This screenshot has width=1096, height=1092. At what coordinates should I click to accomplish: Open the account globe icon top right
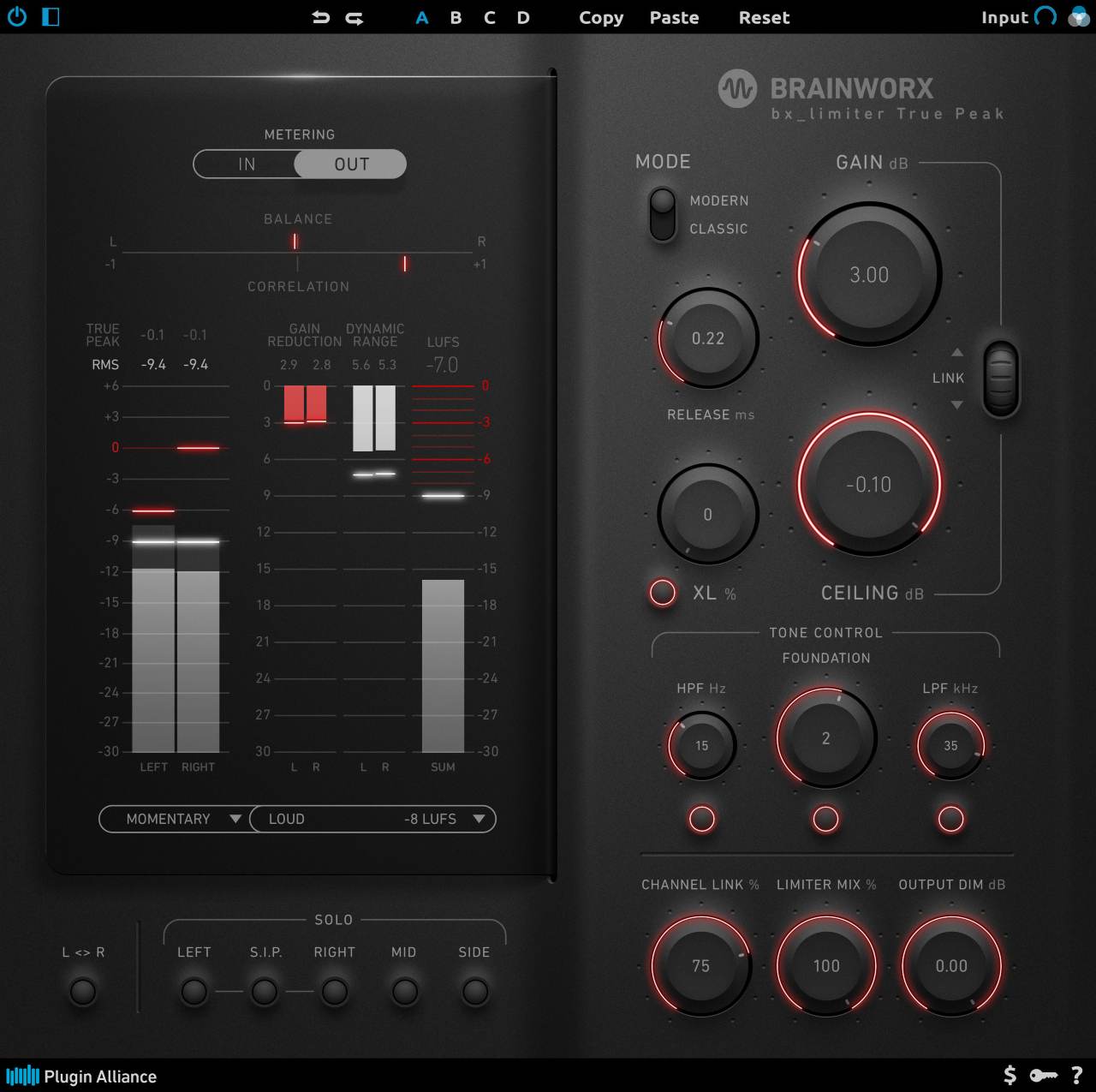pyautogui.click(x=1077, y=16)
